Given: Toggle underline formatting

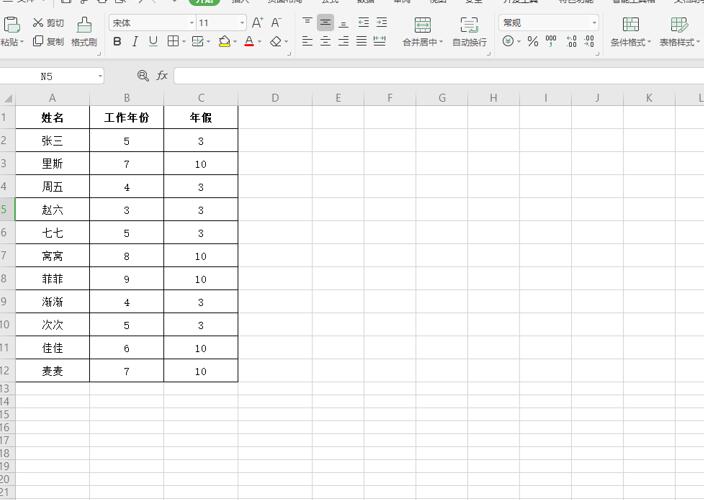Looking at the screenshot, I should 153,41.
